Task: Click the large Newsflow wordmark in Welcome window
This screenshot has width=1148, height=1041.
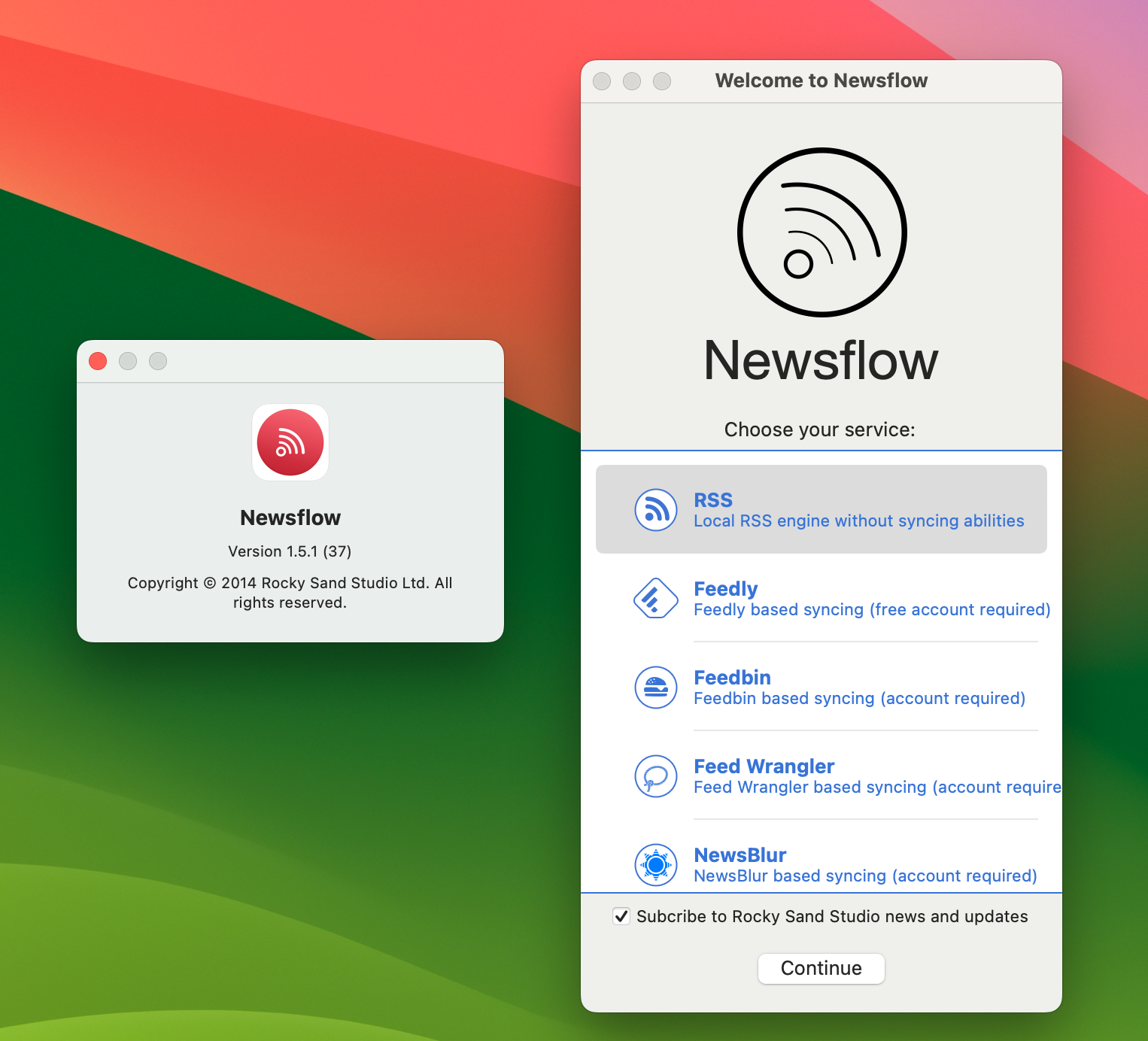Action: click(x=822, y=360)
